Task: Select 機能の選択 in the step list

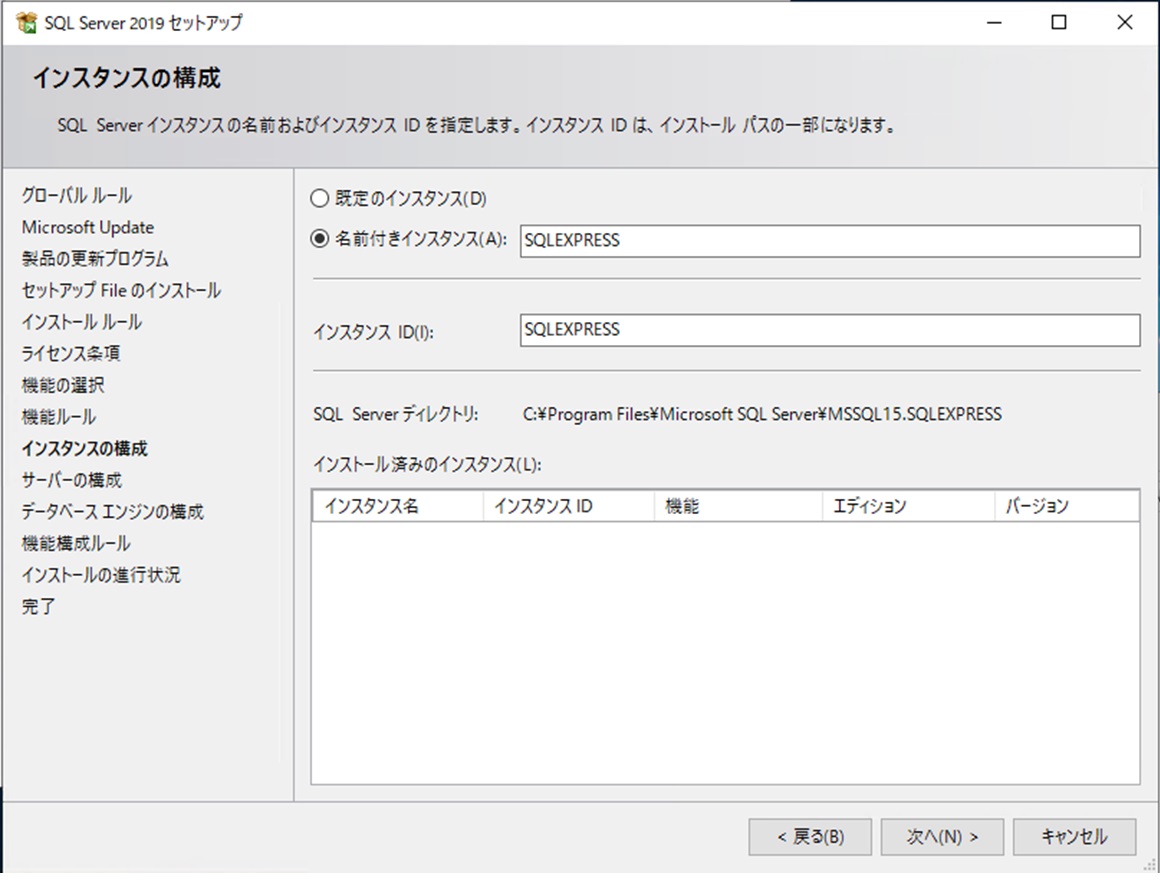Action: (63, 386)
